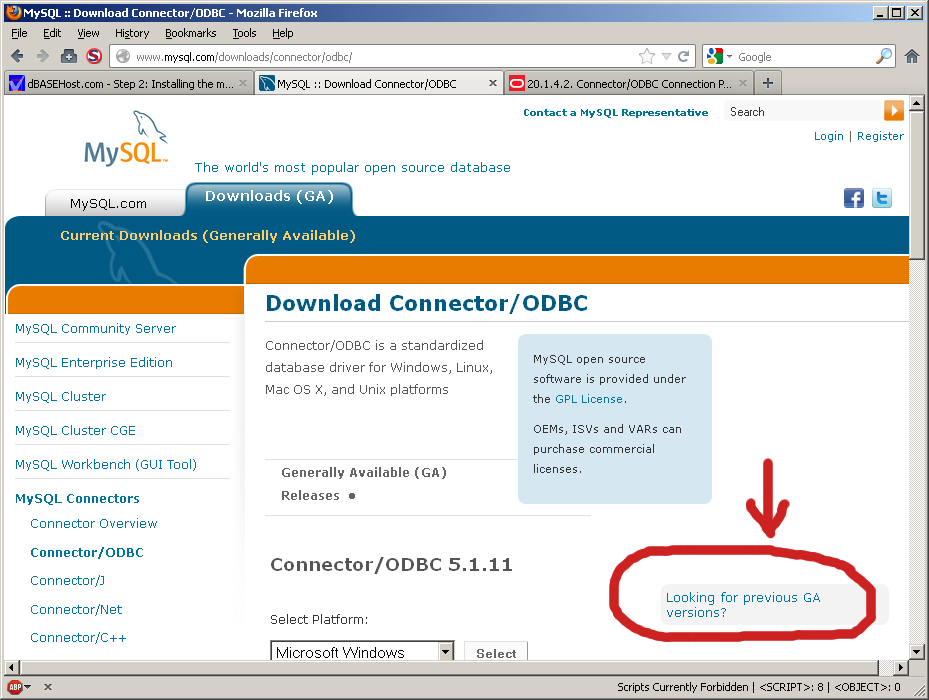
Task: Open the Select Platform dropdown
Action: (362, 652)
